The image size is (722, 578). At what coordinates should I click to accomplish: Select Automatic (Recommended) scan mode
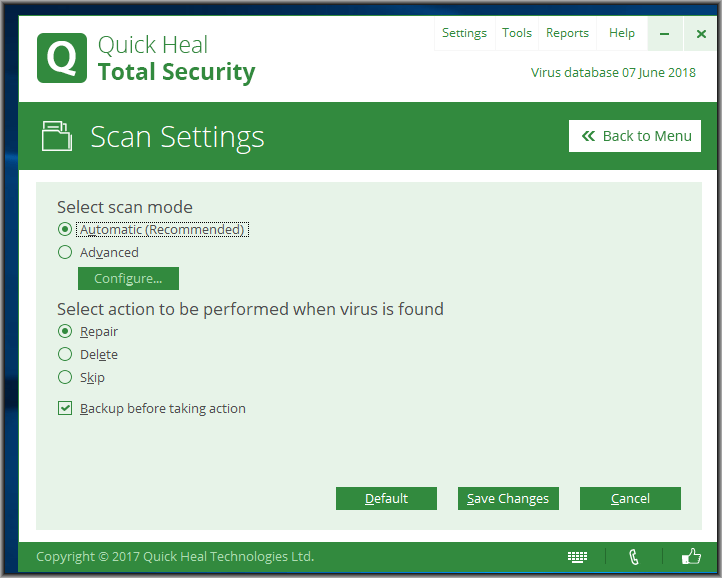click(65, 230)
